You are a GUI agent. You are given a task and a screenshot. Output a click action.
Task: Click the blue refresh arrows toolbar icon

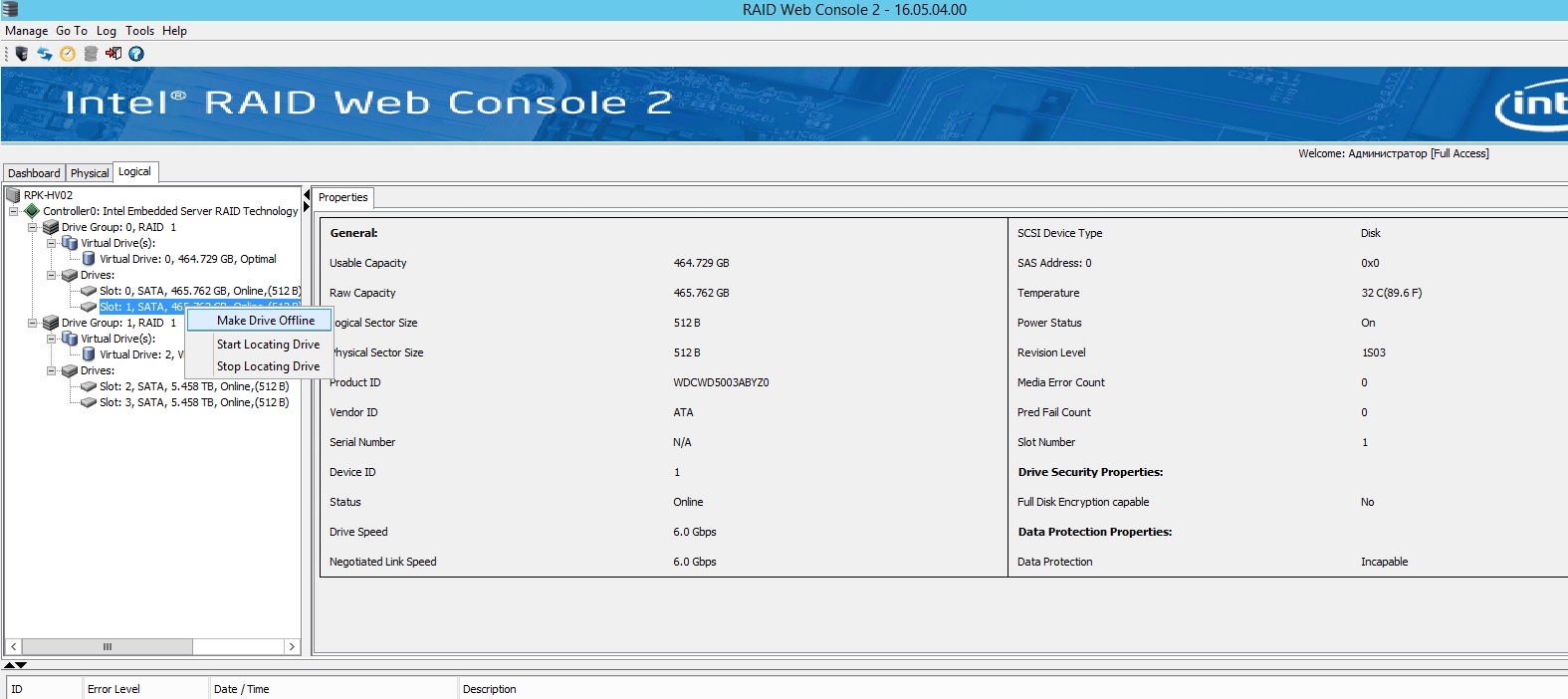(x=45, y=54)
